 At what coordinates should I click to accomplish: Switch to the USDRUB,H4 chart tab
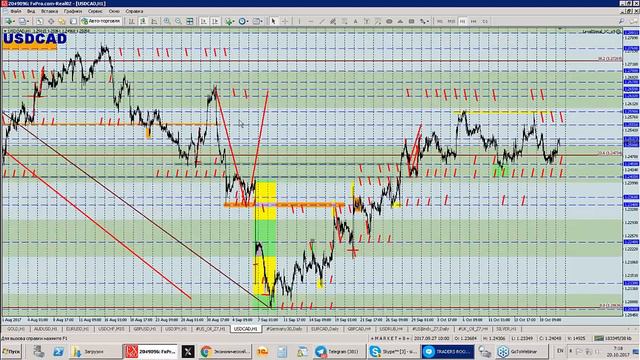[391, 329]
